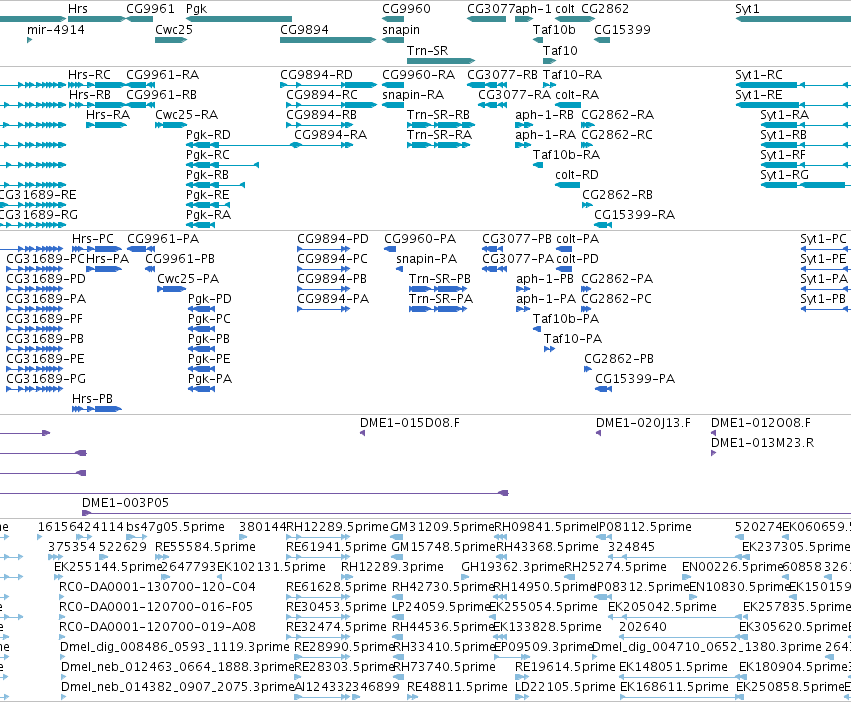
Task: Select EST GM31209.5prime
Action: 442,527
